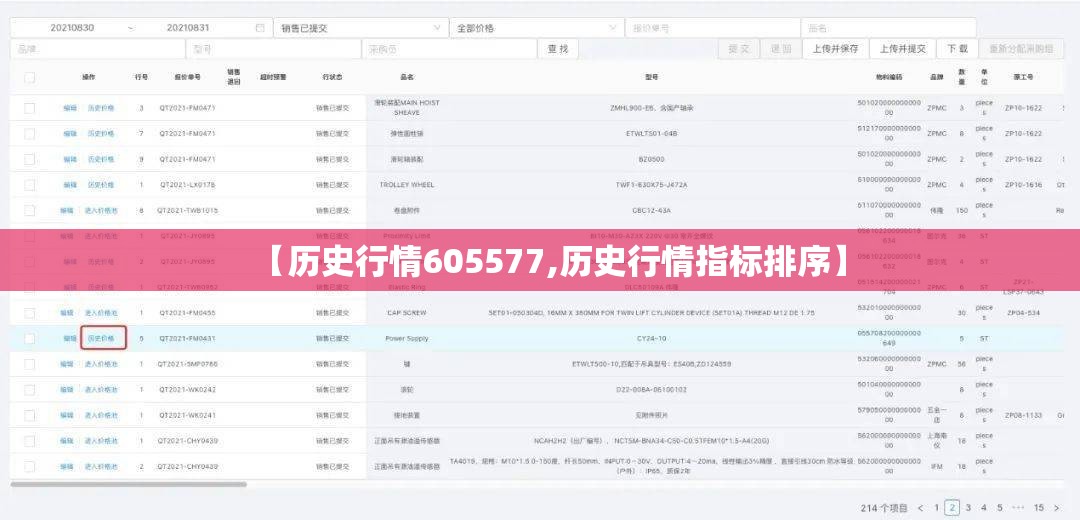Check the Power Supply row checkbox
Screen dimensions: 1080x520
pos(30,338)
